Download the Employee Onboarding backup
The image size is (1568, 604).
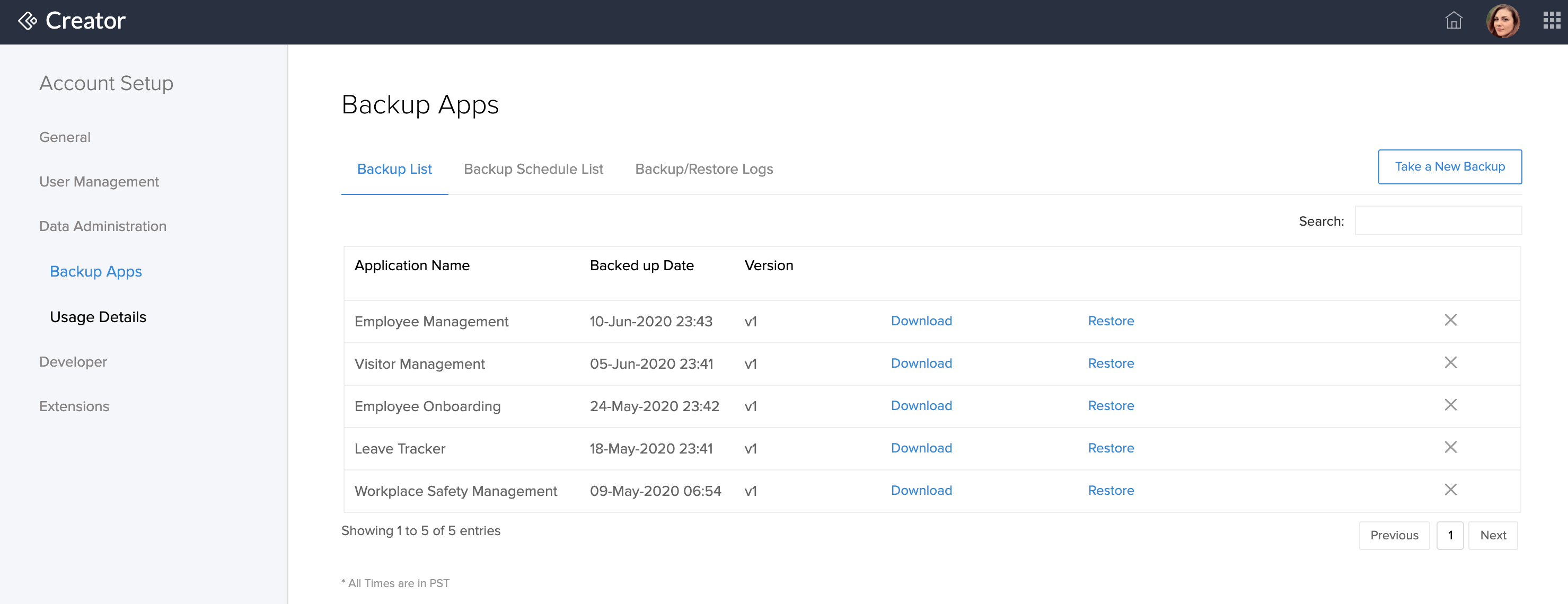921,406
